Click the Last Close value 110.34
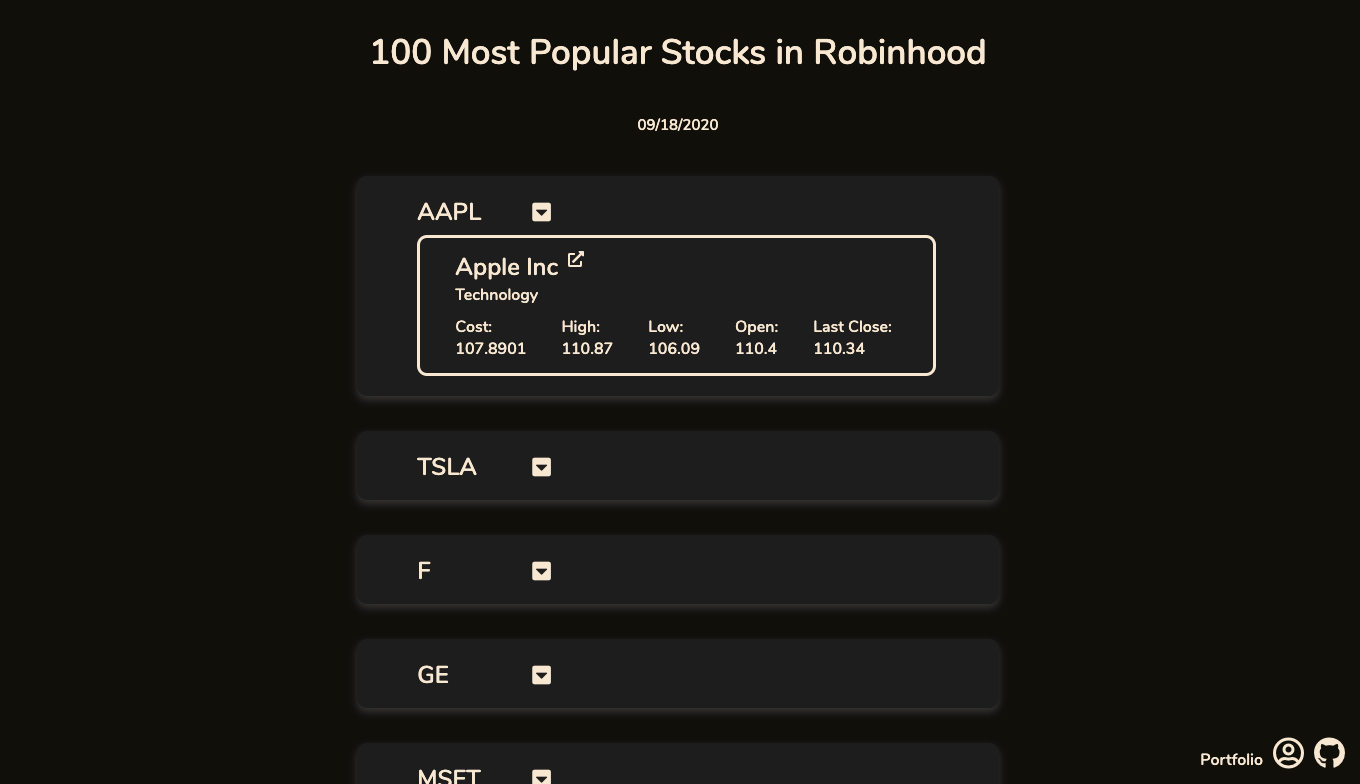 [839, 349]
